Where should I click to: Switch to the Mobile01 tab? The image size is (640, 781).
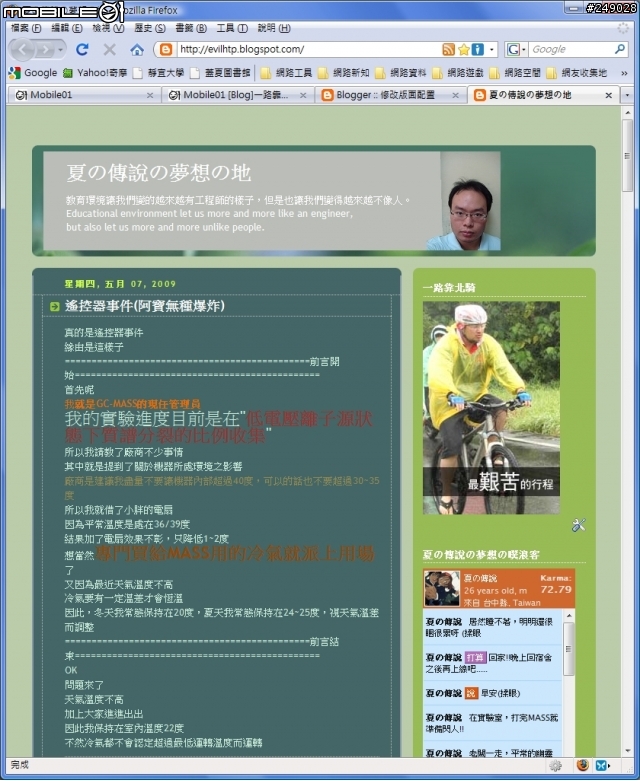(x=85, y=95)
